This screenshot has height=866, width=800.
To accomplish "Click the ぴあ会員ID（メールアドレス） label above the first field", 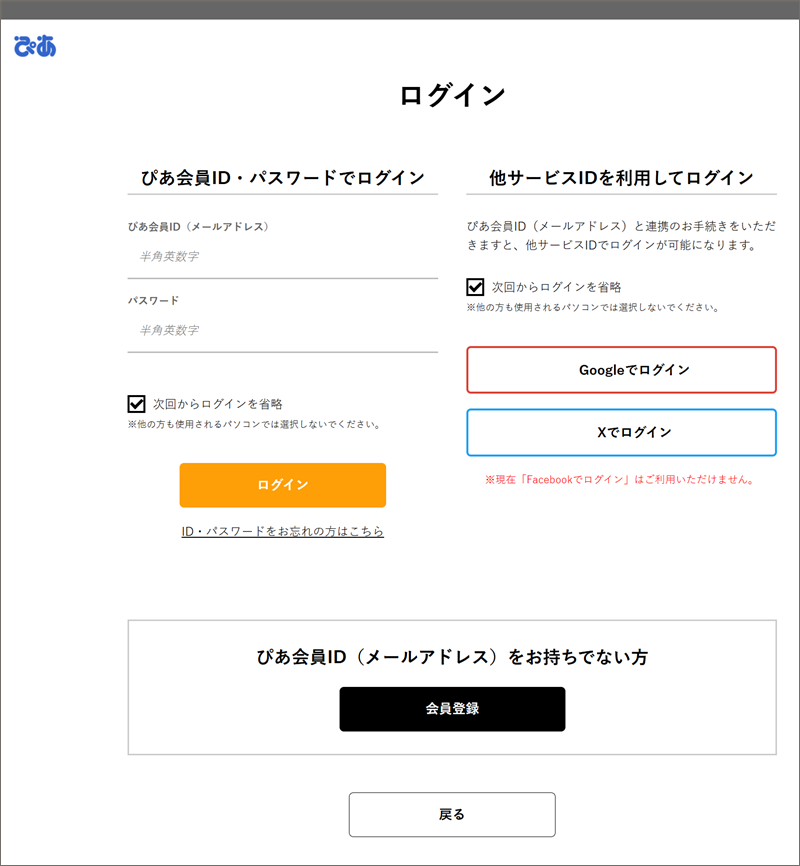I will (199, 227).
